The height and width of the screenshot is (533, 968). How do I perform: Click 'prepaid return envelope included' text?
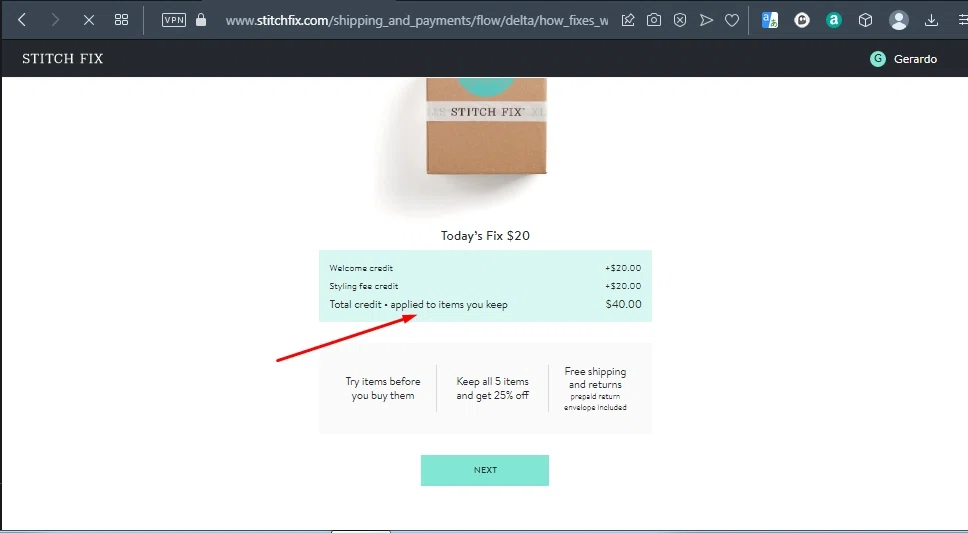coord(595,401)
